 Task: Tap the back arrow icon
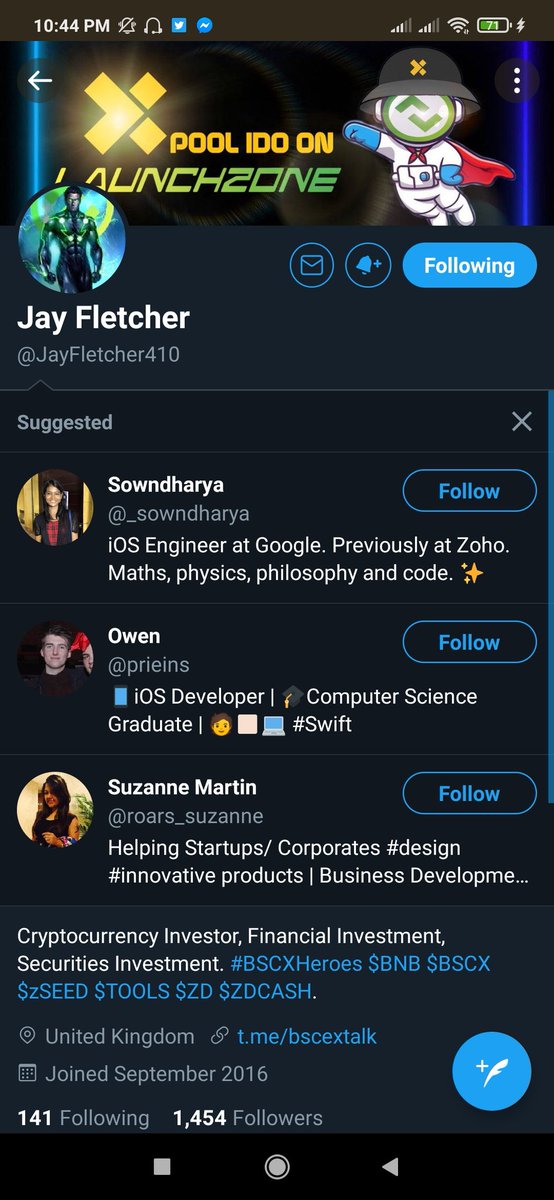click(40, 80)
